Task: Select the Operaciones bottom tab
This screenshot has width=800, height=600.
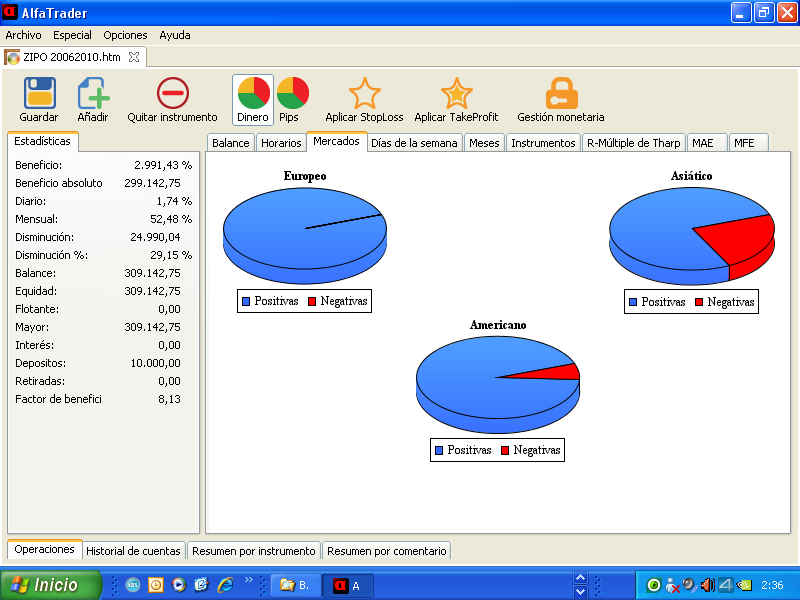Action: 44,549
